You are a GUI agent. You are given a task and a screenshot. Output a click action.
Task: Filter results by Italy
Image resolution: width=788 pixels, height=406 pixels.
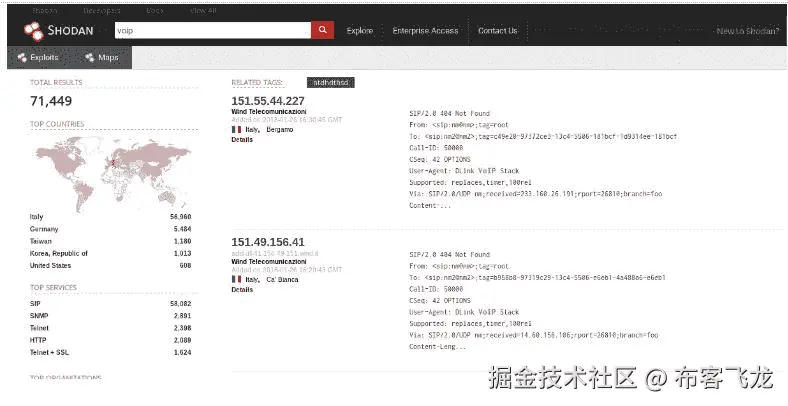click(x=37, y=217)
